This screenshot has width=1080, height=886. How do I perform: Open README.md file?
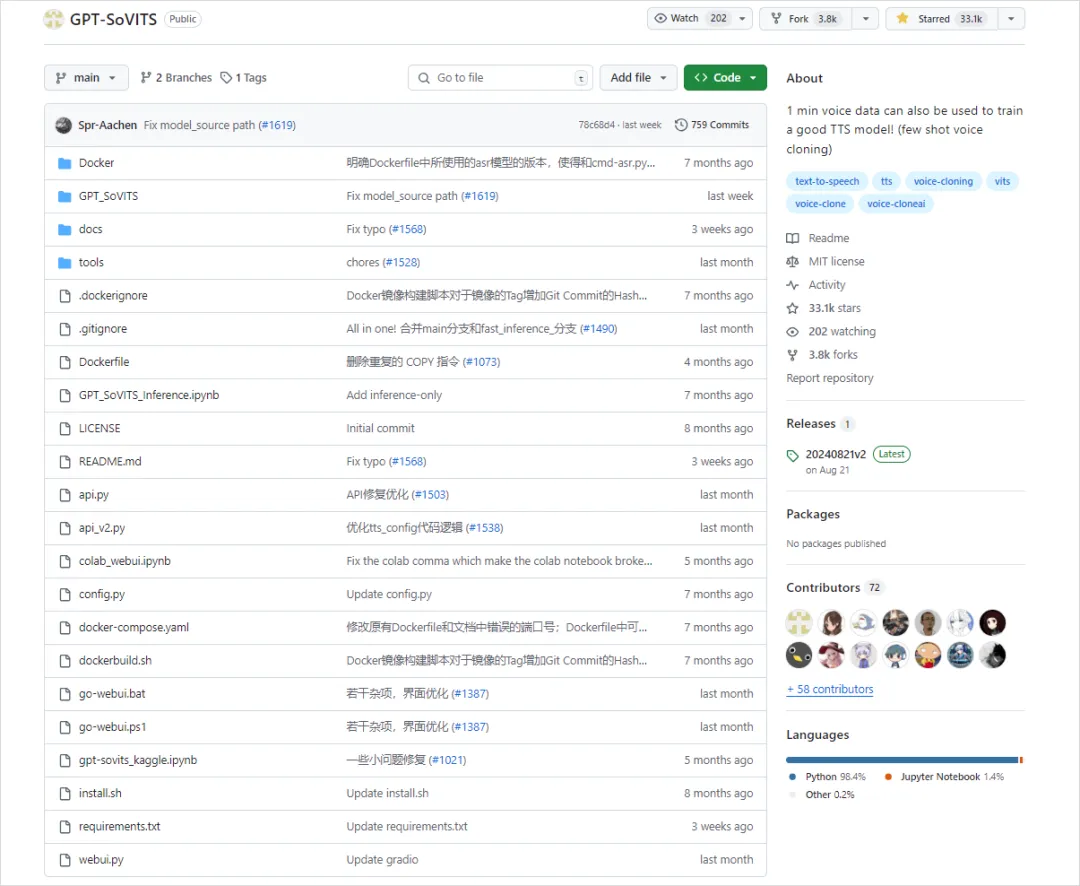110,462
